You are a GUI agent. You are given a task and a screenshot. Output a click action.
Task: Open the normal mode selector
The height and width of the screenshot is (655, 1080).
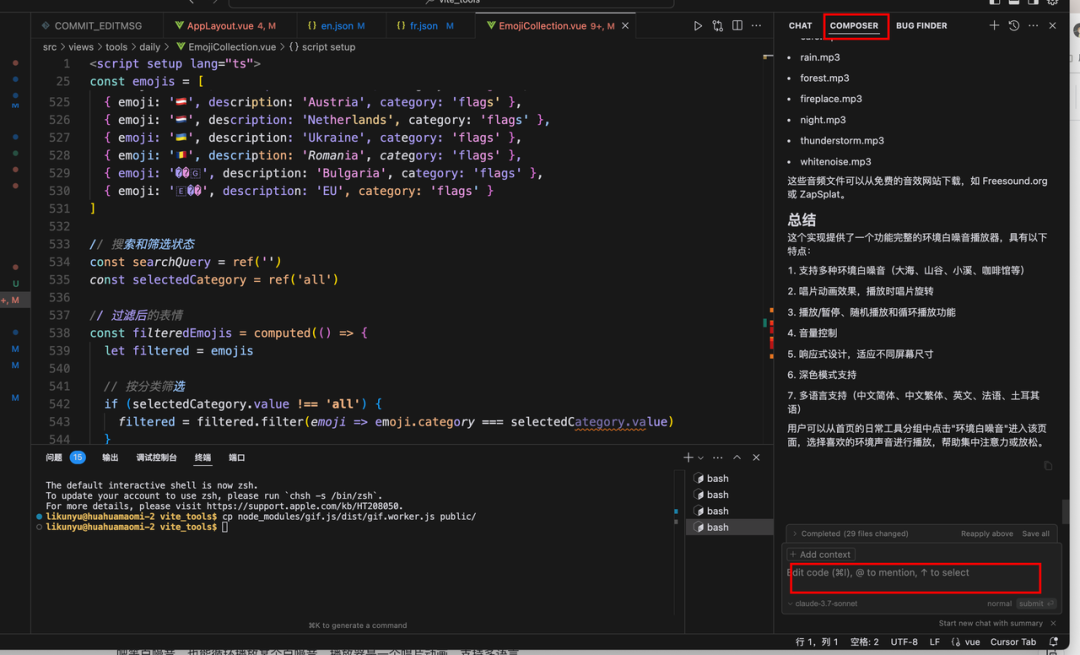[999, 603]
